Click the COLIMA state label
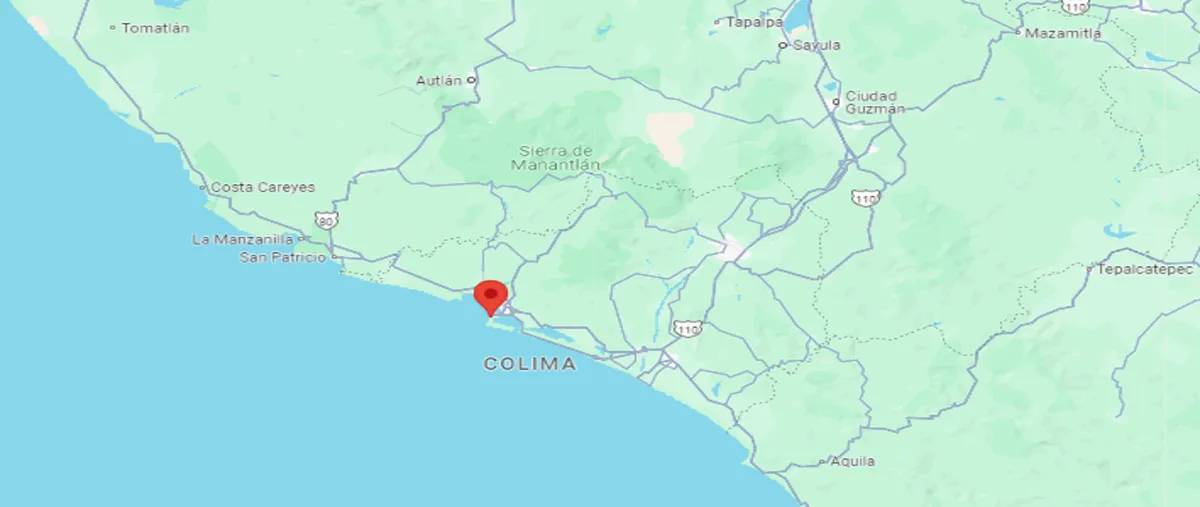This screenshot has height=507, width=1200. (530, 365)
